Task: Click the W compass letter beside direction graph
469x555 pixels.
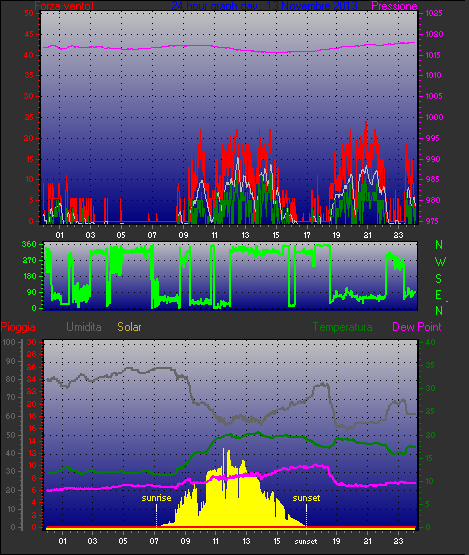Action: pyautogui.click(x=440, y=262)
